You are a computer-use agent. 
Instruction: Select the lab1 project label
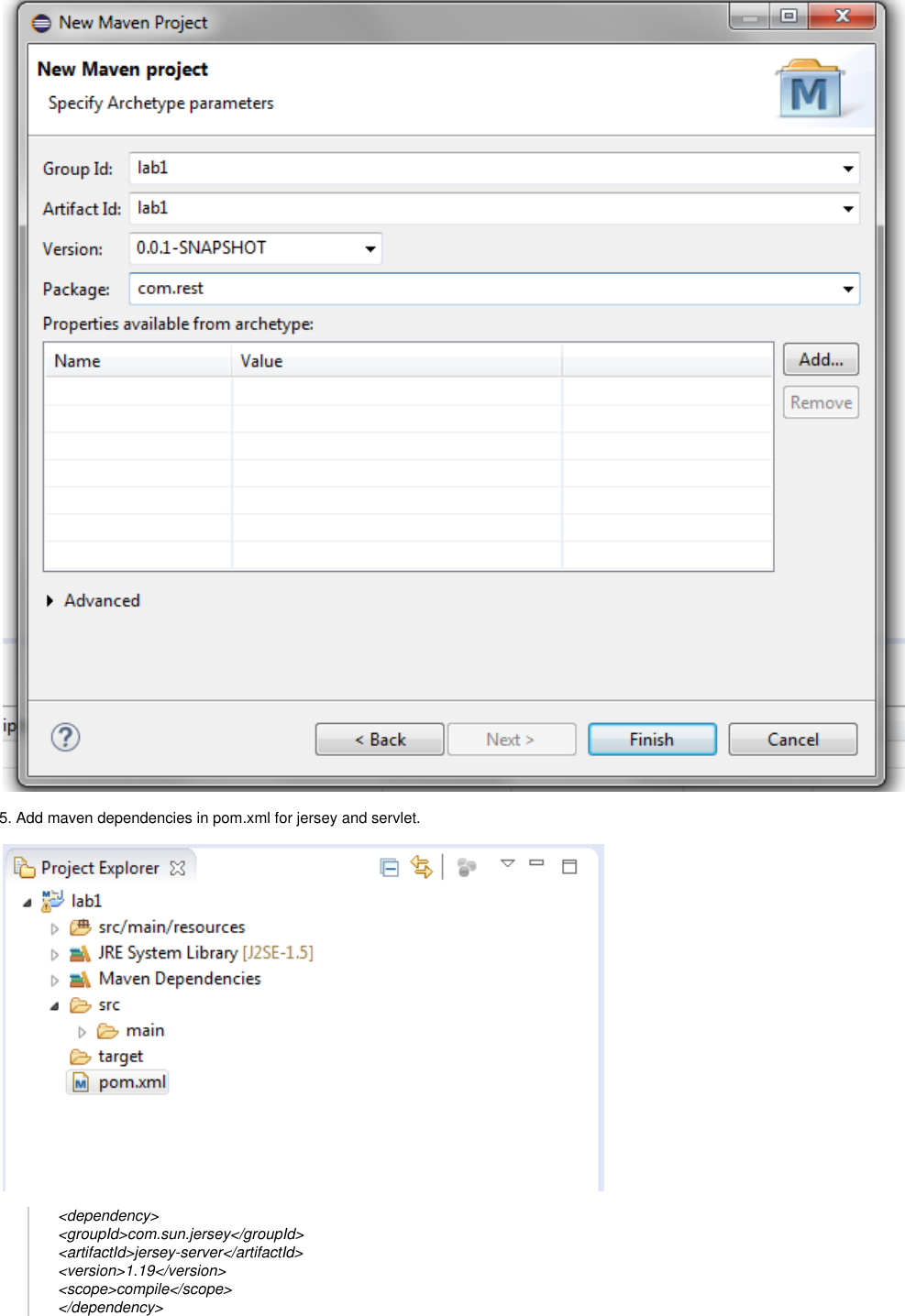click(x=86, y=901)
